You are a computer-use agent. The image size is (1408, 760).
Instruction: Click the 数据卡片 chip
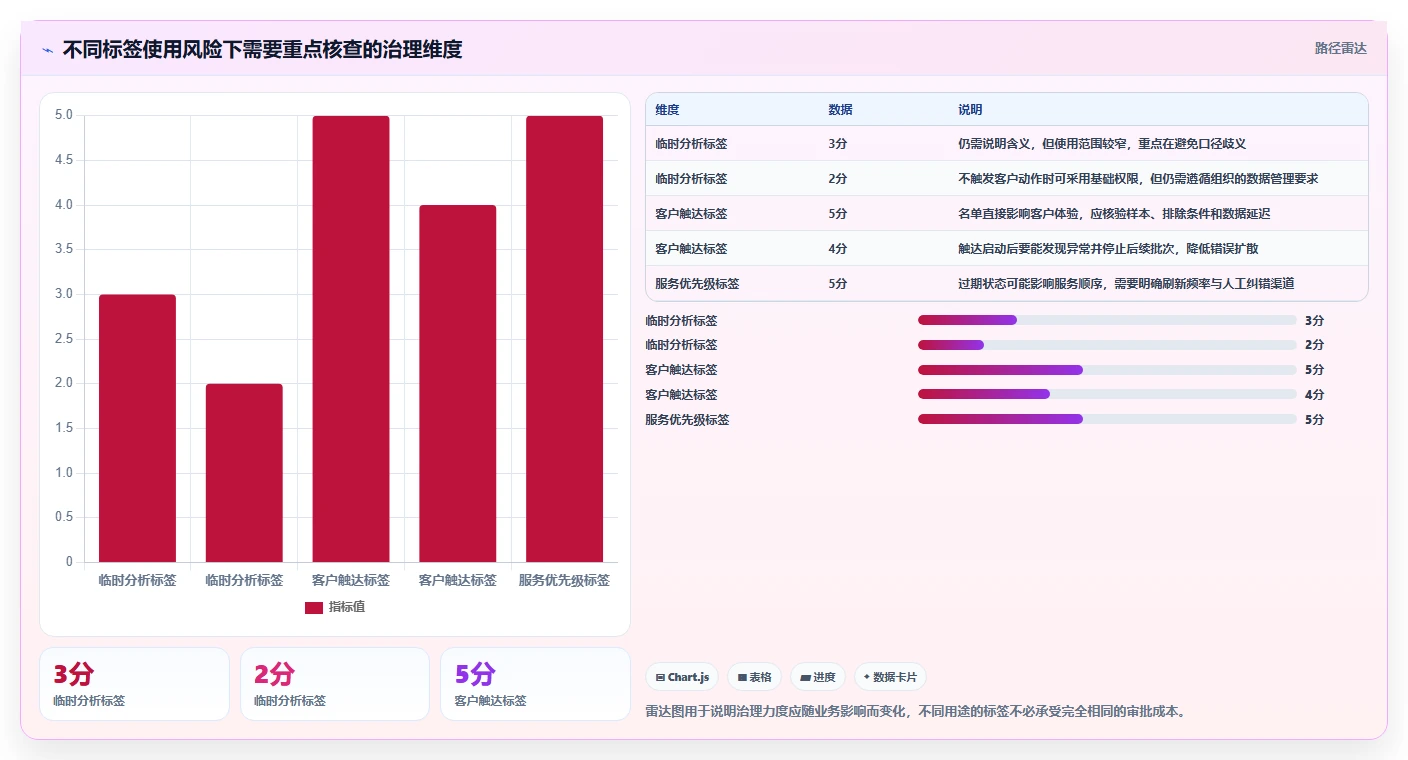tap(890, 677)
